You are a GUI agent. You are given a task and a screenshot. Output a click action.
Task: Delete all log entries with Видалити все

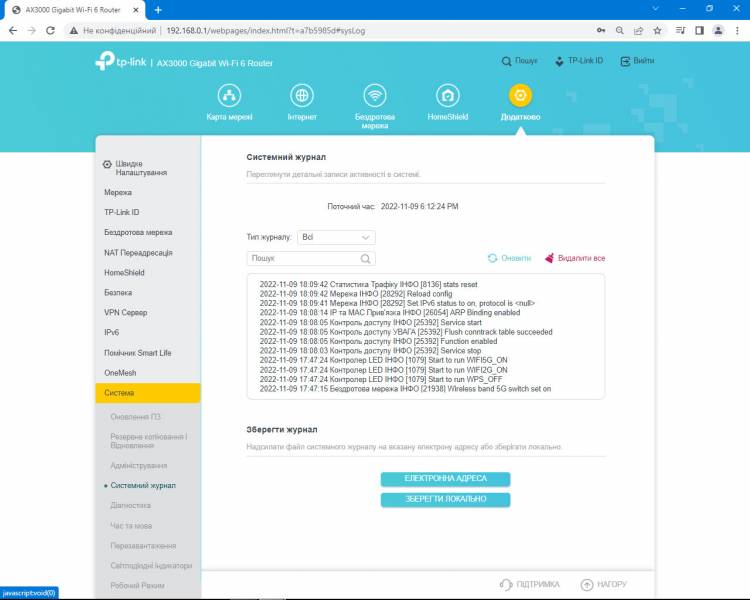pyautogui.click(x=574, y=258)
